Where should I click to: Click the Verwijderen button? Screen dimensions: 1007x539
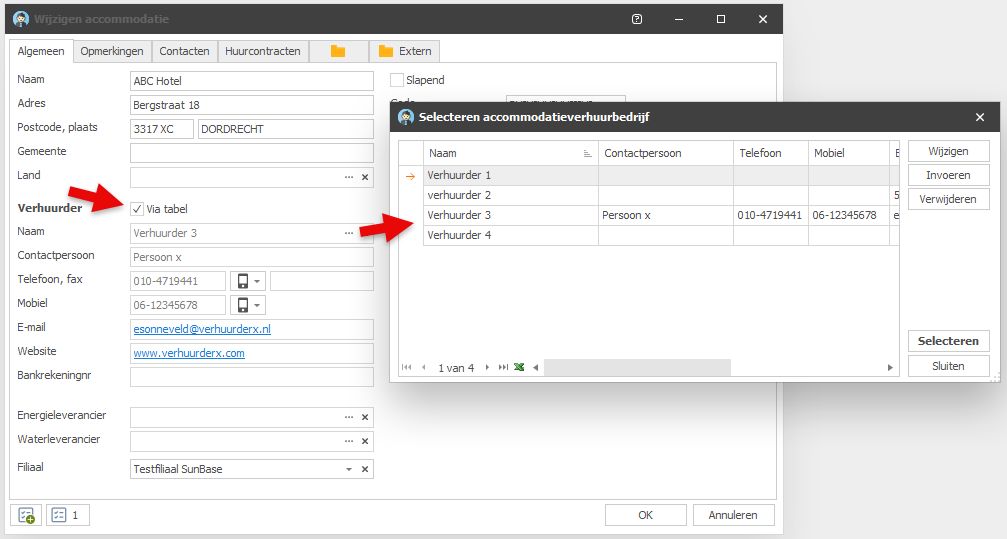(949, 199)
